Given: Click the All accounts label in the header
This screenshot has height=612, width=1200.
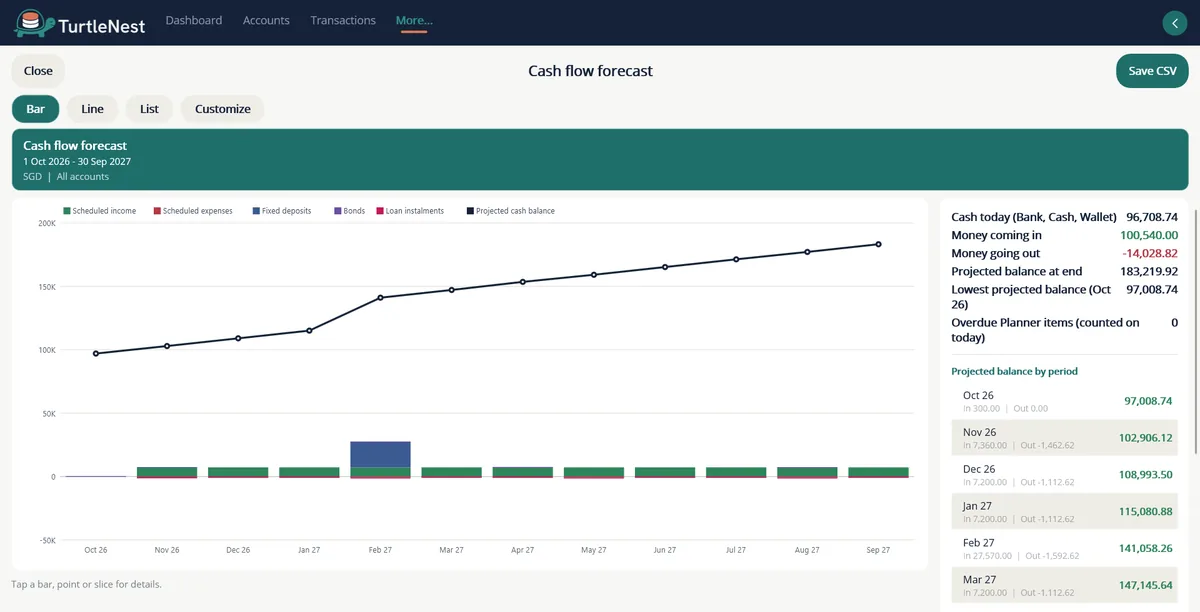Looking at the screenshot, I should click(x=83, y=177).
